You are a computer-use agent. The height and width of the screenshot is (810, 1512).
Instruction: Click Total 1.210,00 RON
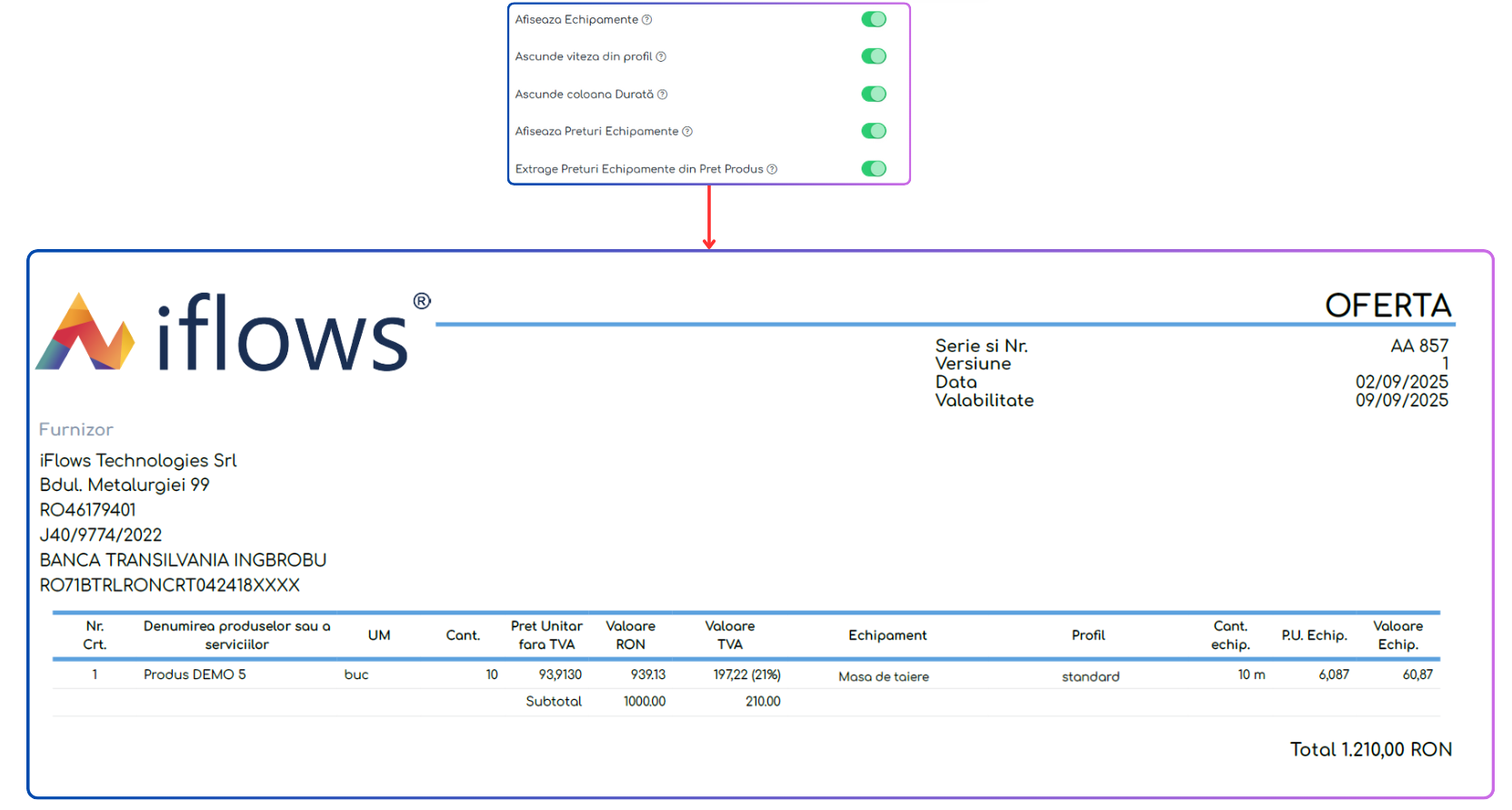(1371, 750)
